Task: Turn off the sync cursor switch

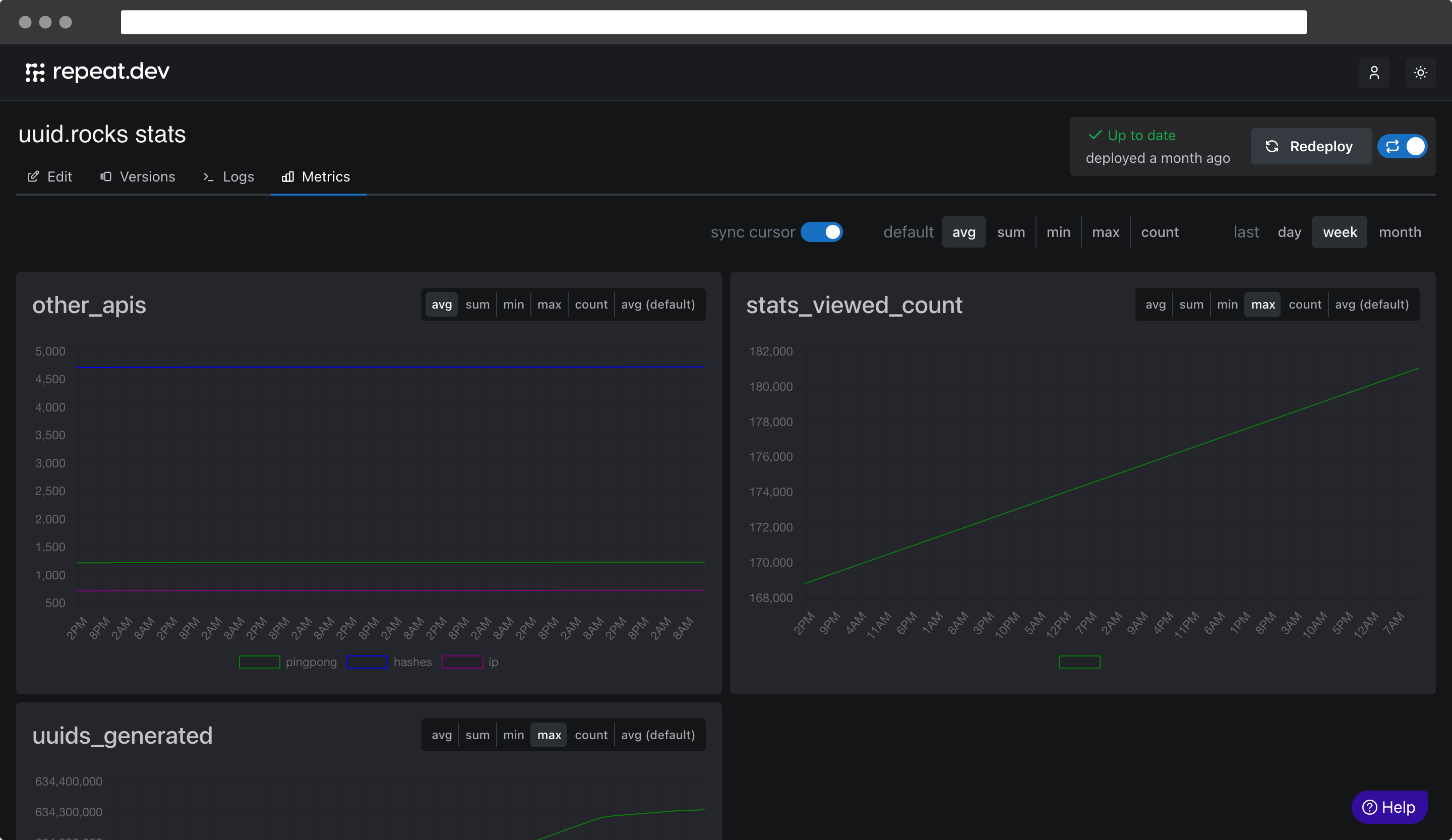Action: click(821, 231)
